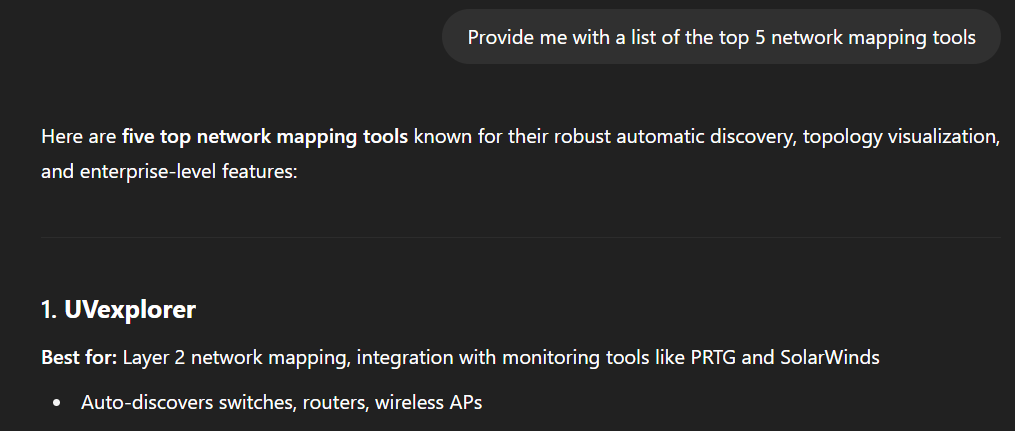
Task: Click the horizontal divider line above UVexplorer
Action: pyautogui.click(x=521, y=238)
